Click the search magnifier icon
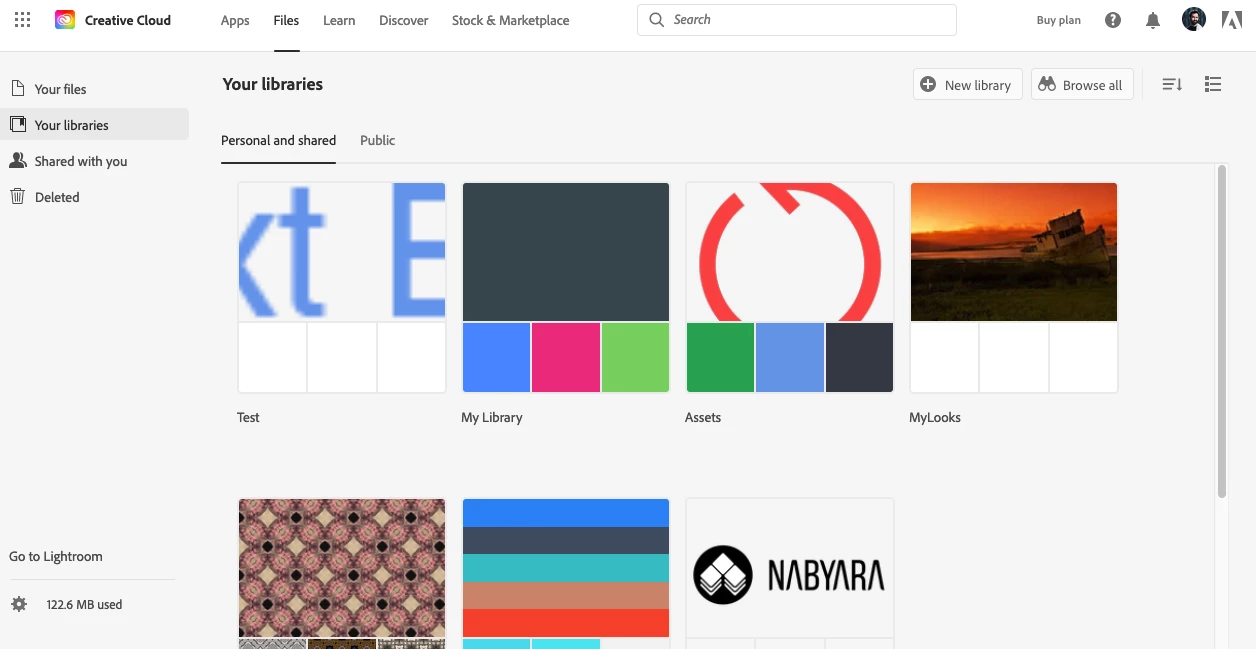The height and width of the screenshot is (649, 1256). click(656, 19)
